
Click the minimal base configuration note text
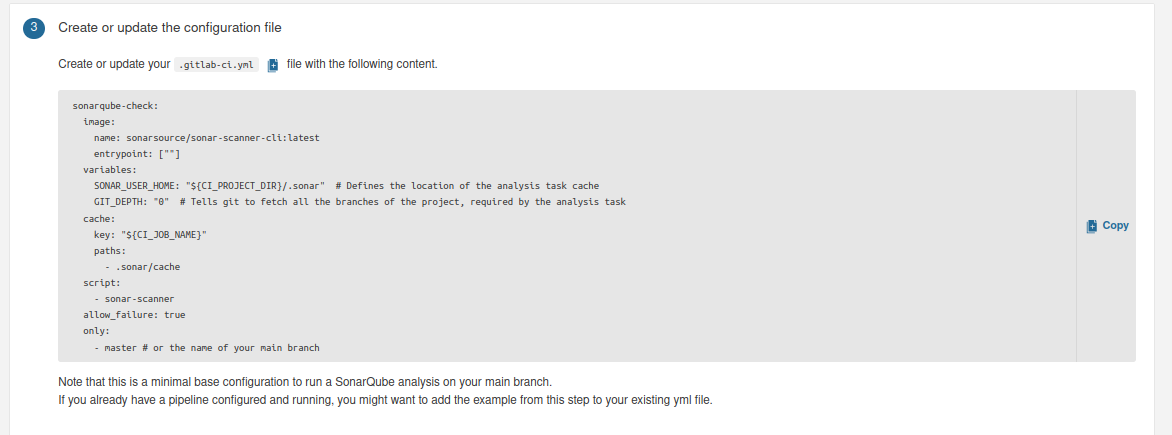click(305, 381)
